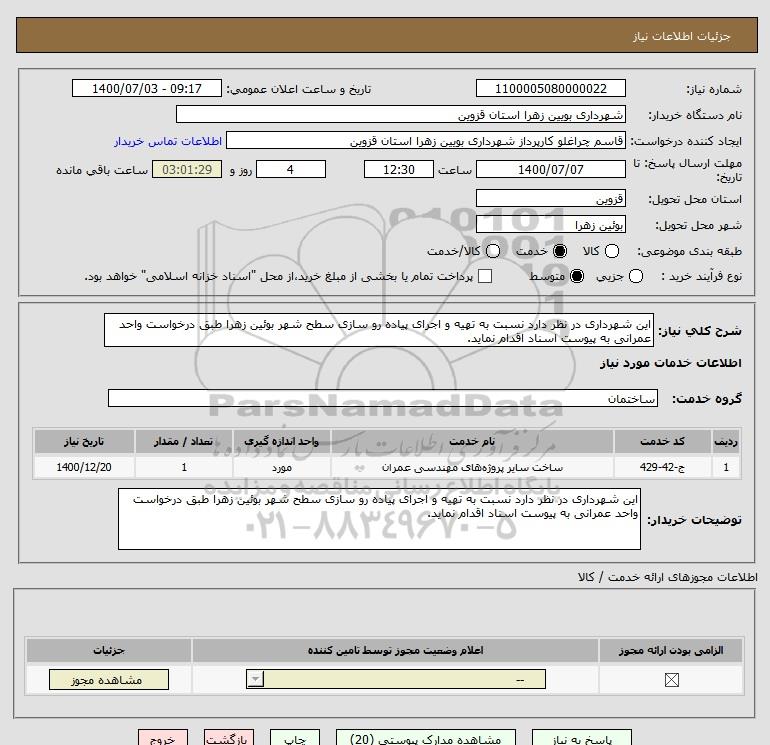Click the deadline date field 1400/07/07
The image size is (770, 745).
pos(550,169)
